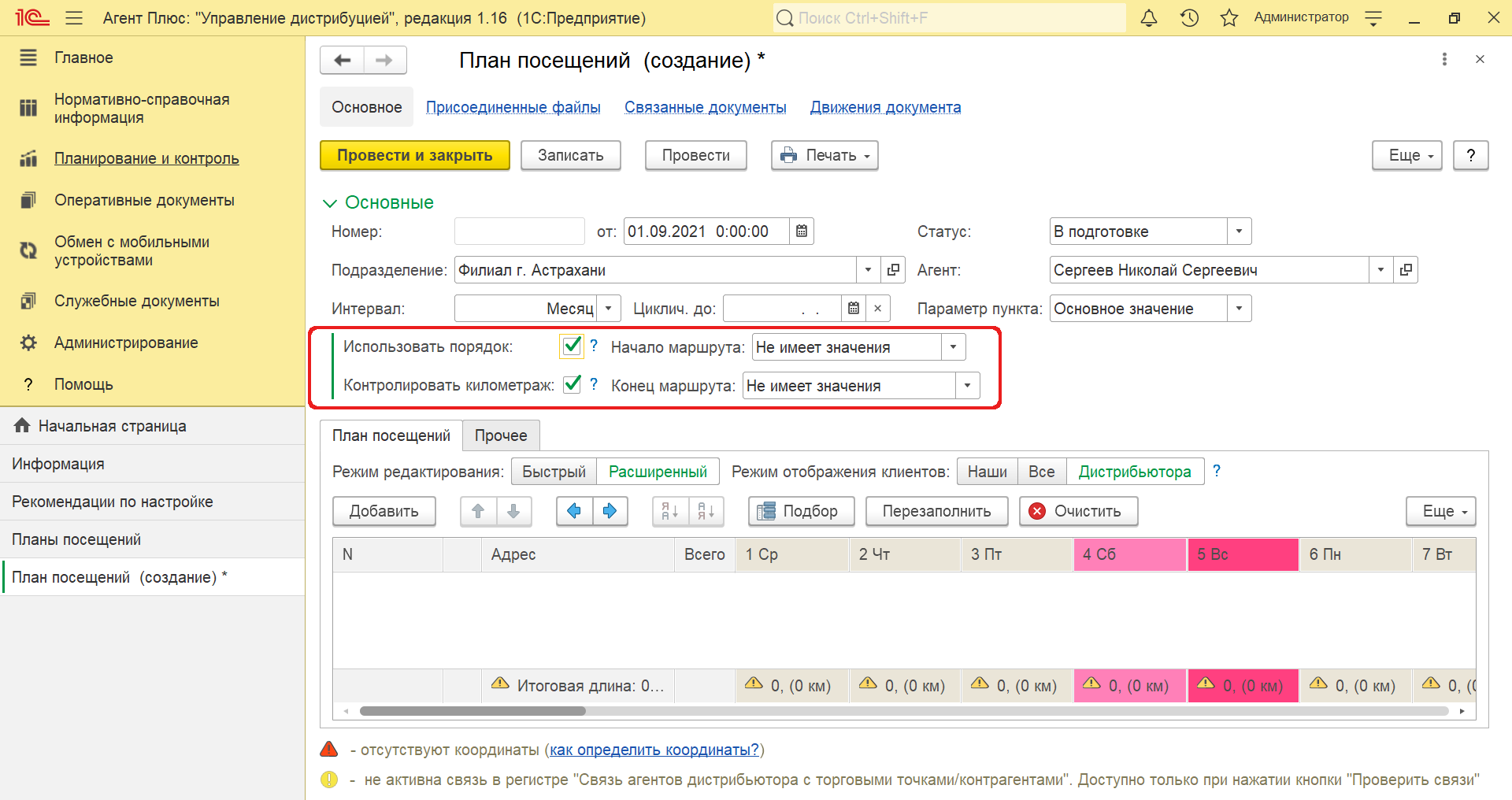Expand Агент dropdown arrow
The height and width of the screenshot is (800, 1512).
point(1380,269)
